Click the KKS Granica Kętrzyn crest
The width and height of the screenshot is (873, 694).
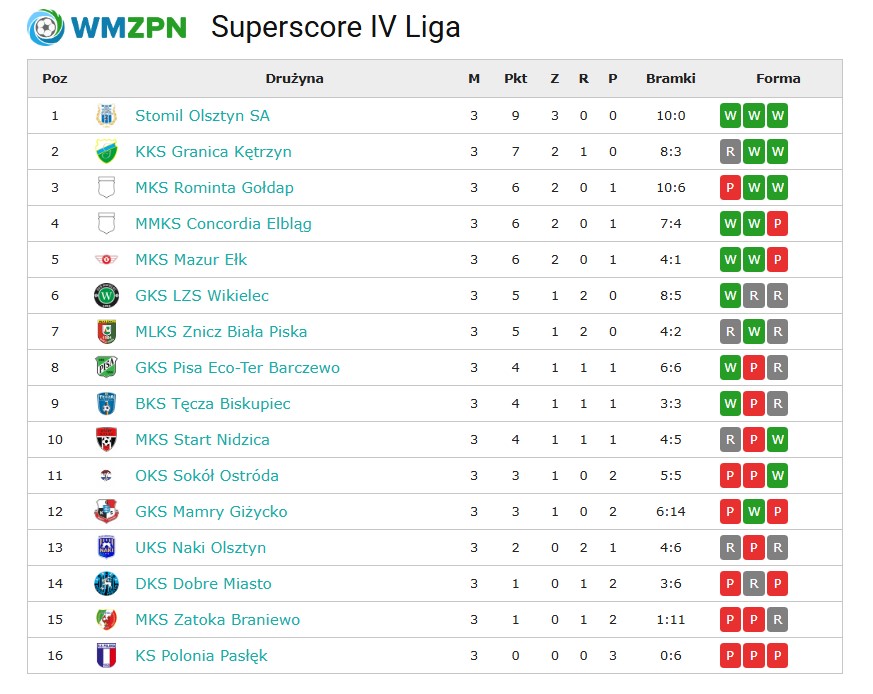click(x=106, y=151)
